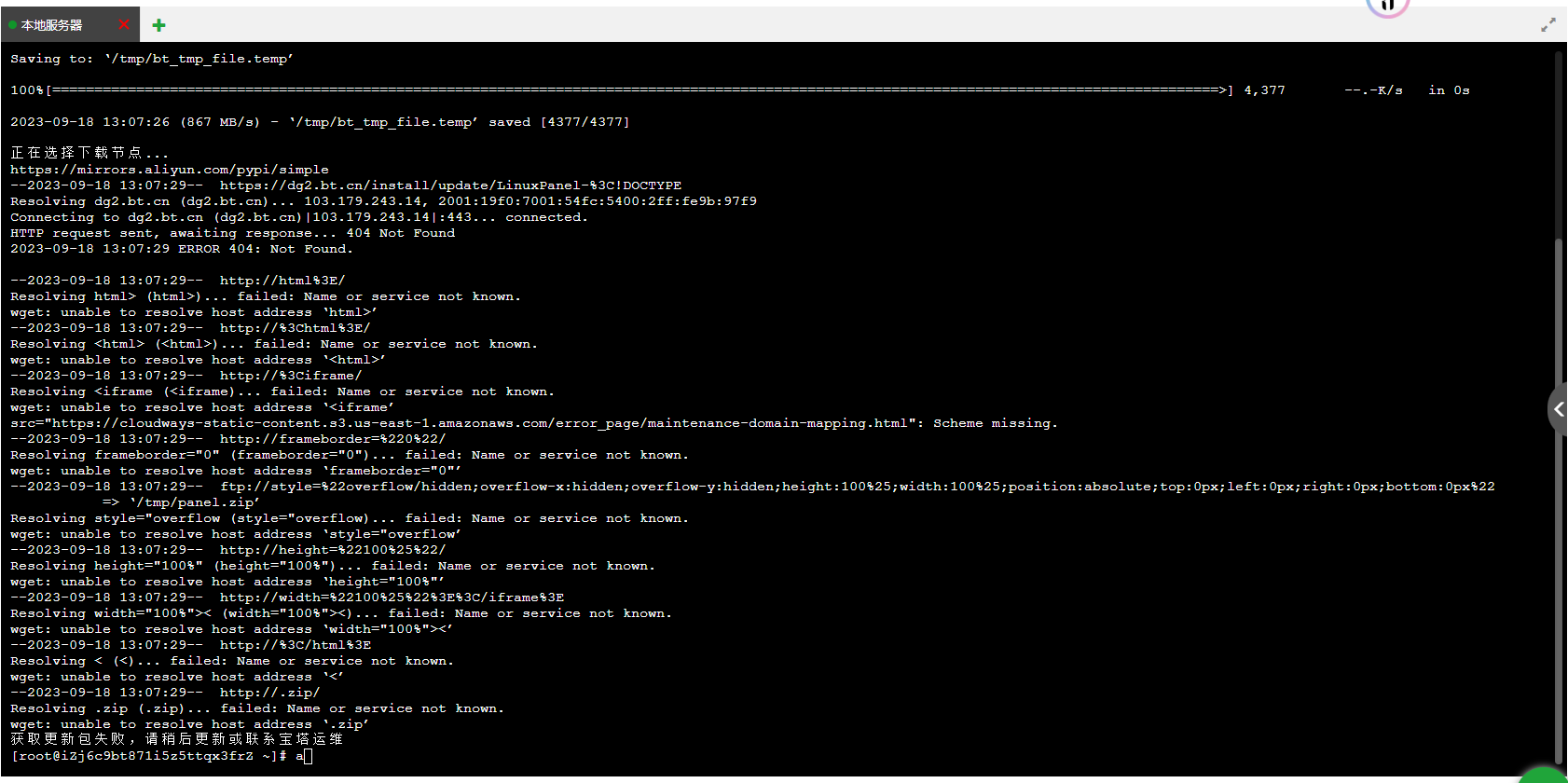Toggle fullscreen with the expand arrows icon
The image size is (1568, 783).
(x=1548, y=25)
